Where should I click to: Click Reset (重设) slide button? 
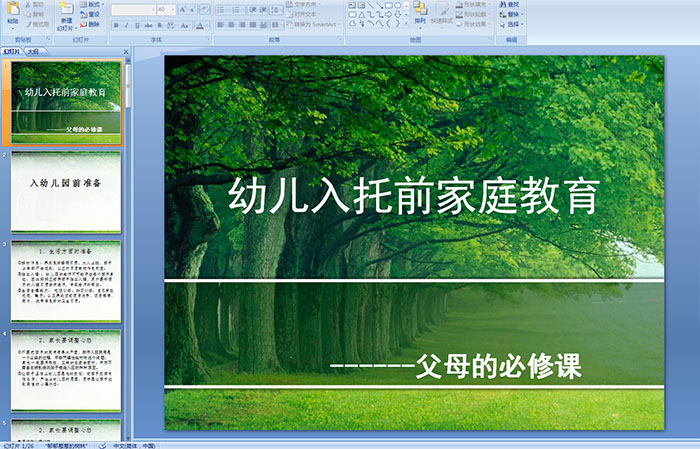pyautogui.click(x=90, y=14)
